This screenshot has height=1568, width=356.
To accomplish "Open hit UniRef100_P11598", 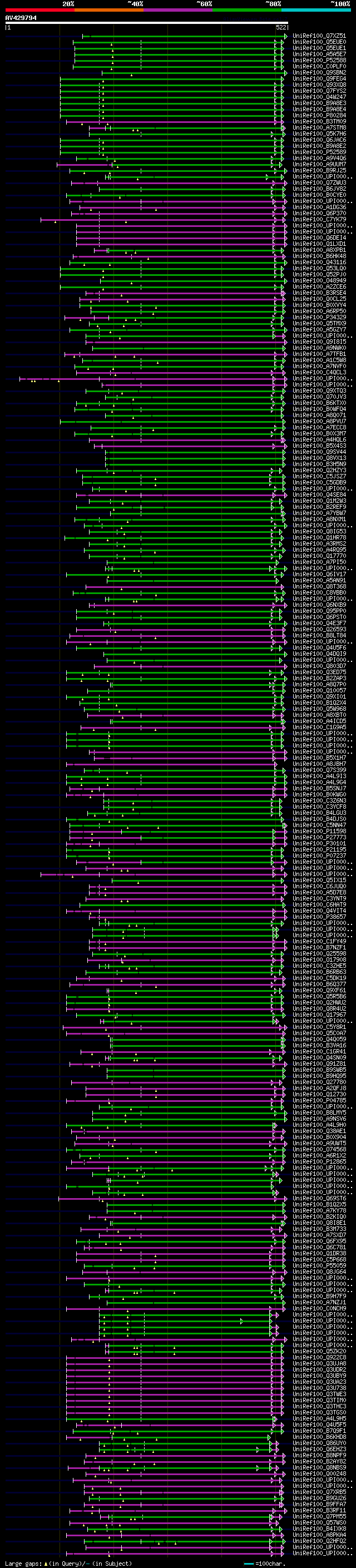I will click(x=319, y=832).
